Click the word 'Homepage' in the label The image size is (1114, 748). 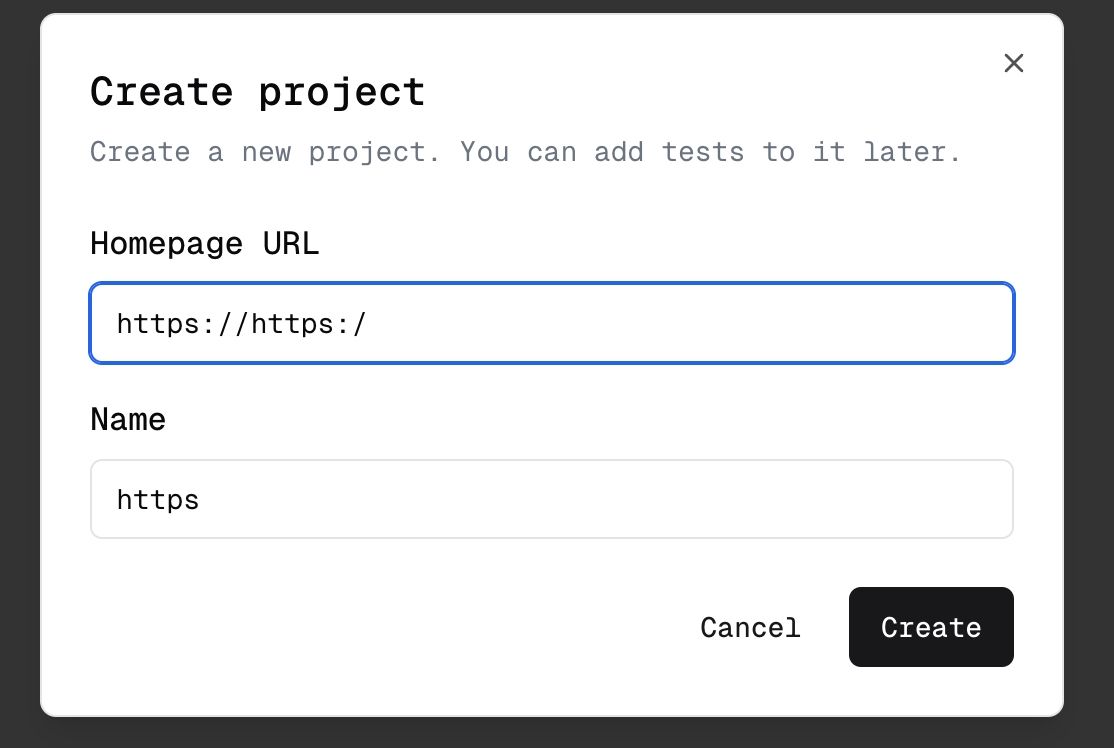click(x=166, y=243)
